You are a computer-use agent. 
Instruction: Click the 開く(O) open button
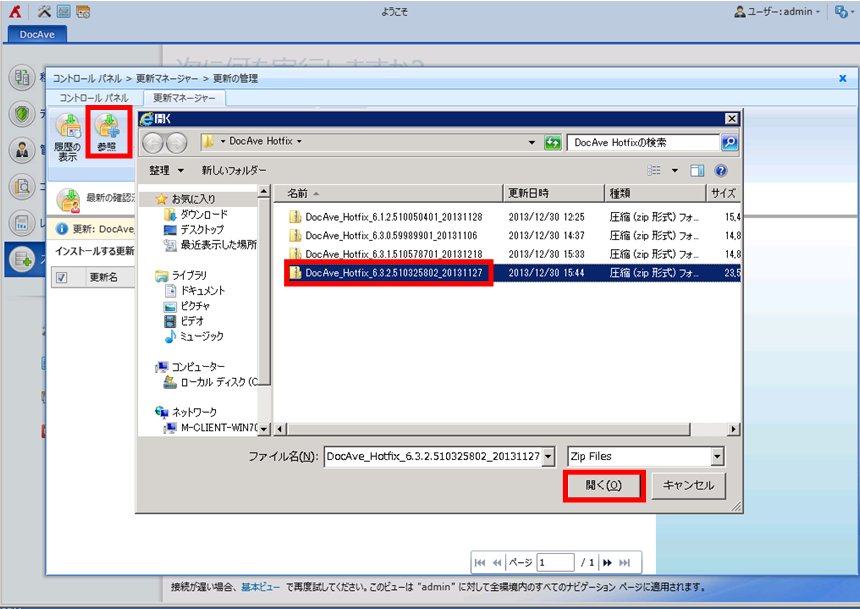604,486
